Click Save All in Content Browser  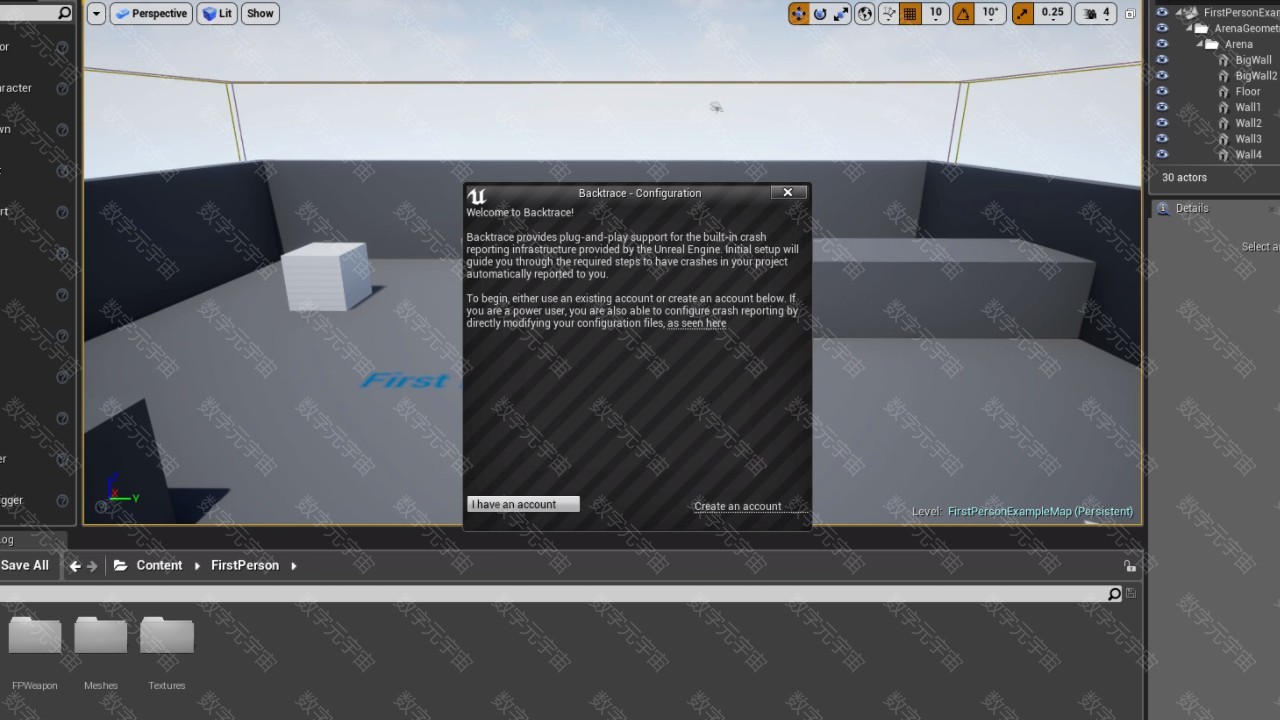(24, 565)
